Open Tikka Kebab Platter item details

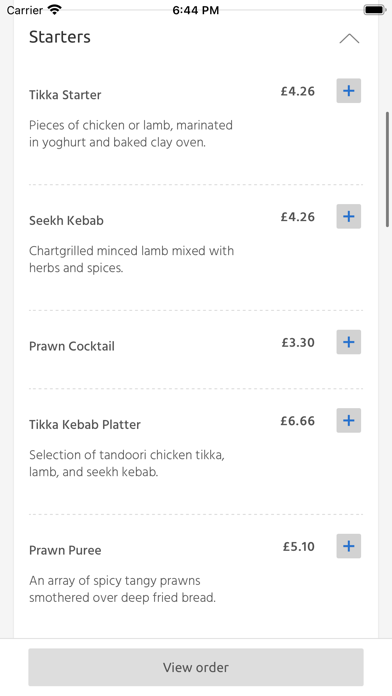(x=85, y=424)
